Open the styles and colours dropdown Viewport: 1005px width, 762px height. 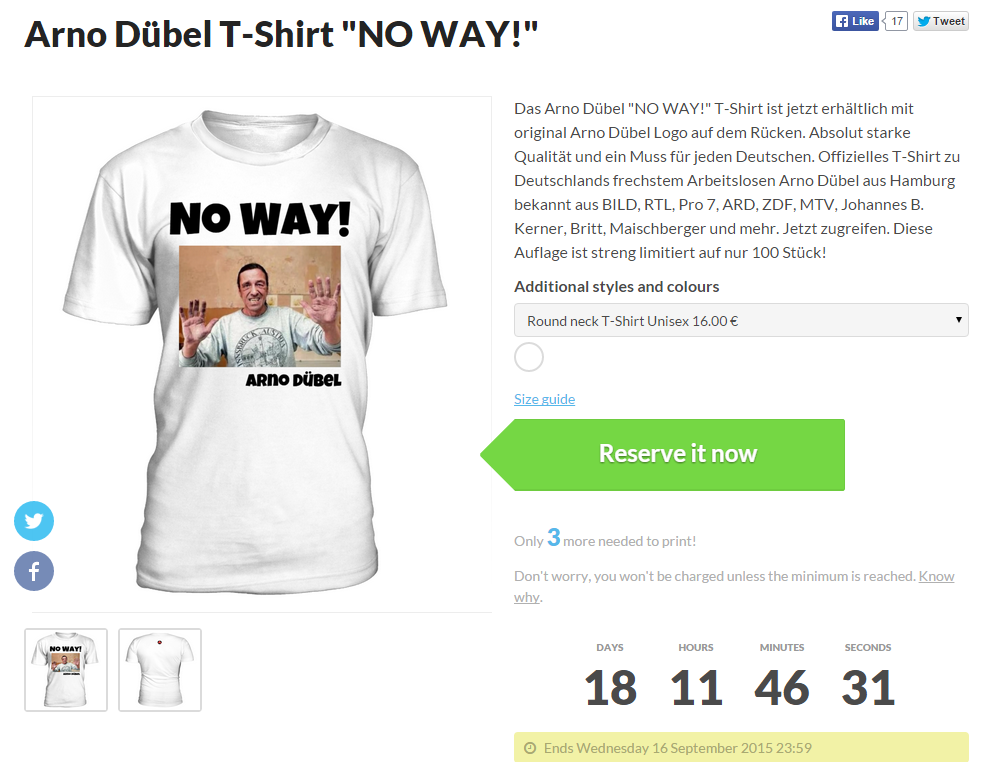coord(741,320)
